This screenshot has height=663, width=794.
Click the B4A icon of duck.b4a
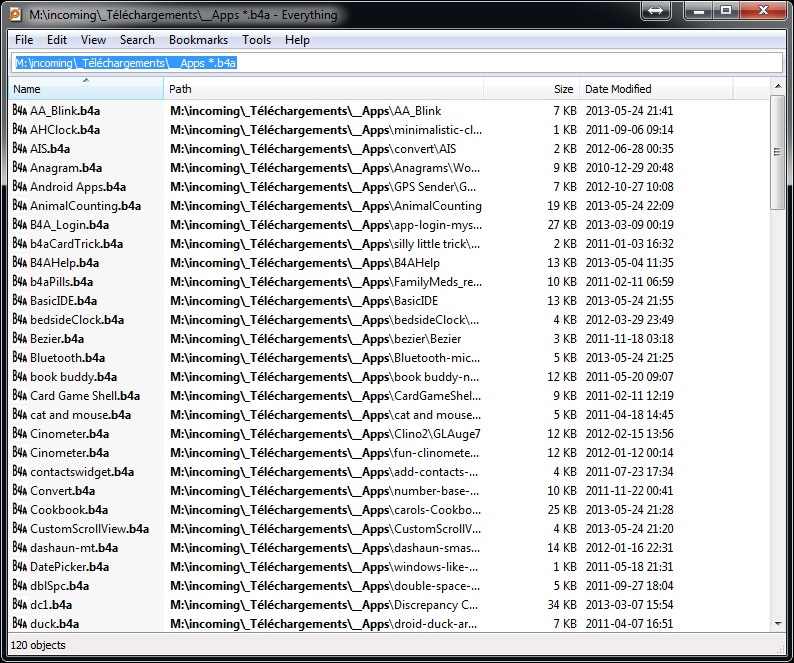(x=20, y=623)
